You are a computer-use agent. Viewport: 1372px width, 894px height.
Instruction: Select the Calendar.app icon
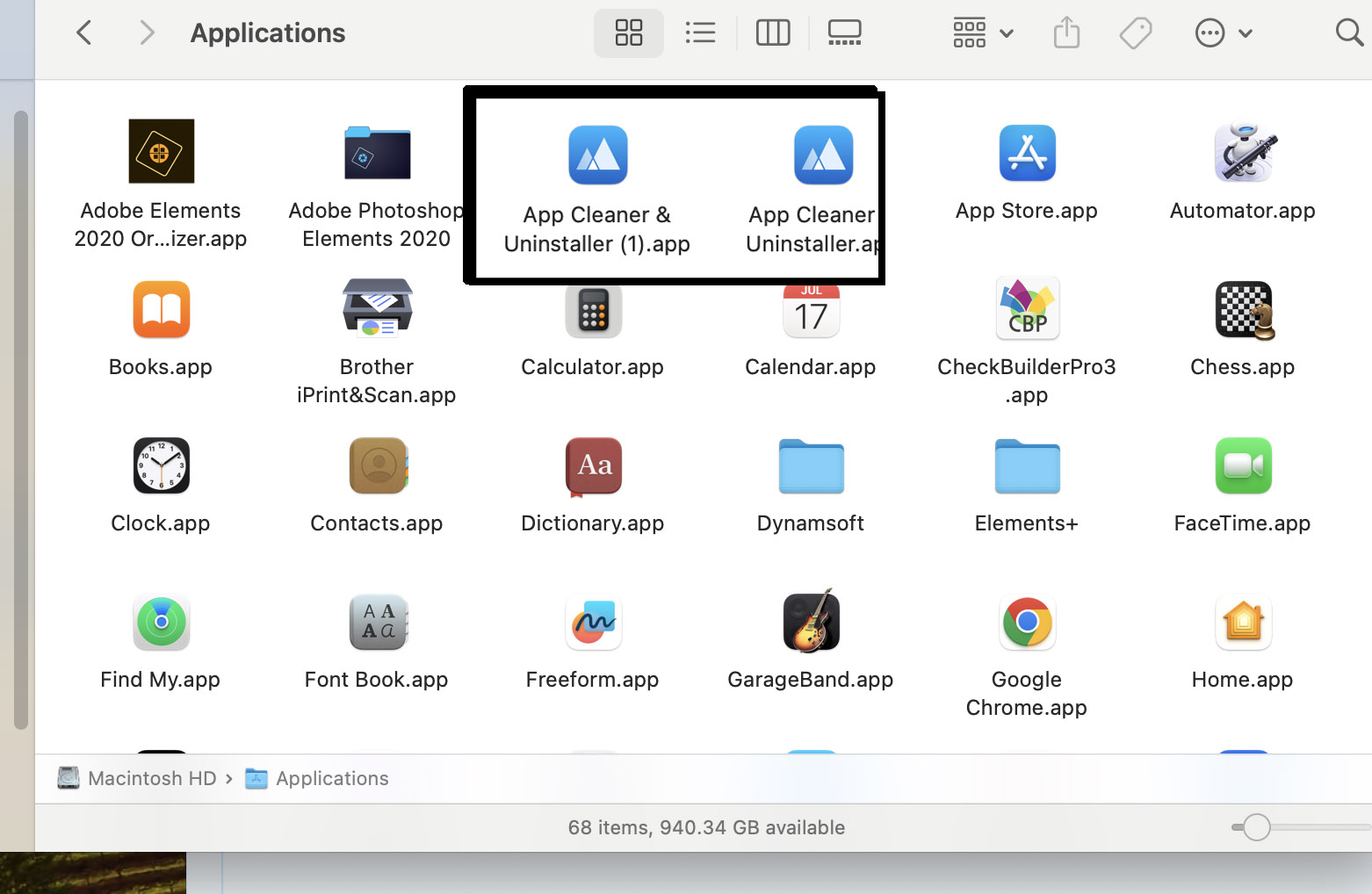(811, 311)
